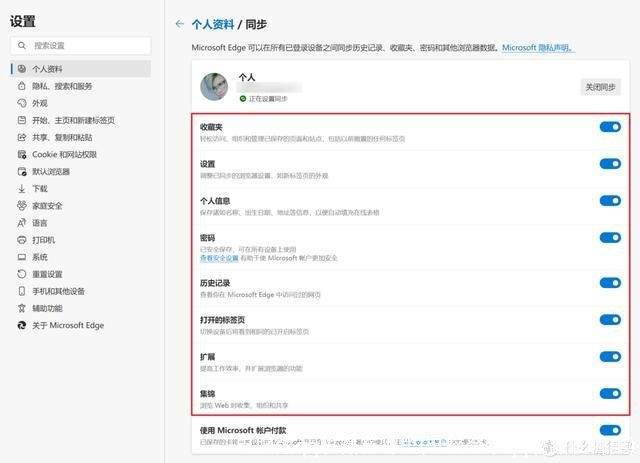Click the lock icon for 隐私、搜索和服务
Image resolution: width=640 pixels, height=463 pixels.
(22, 86)
